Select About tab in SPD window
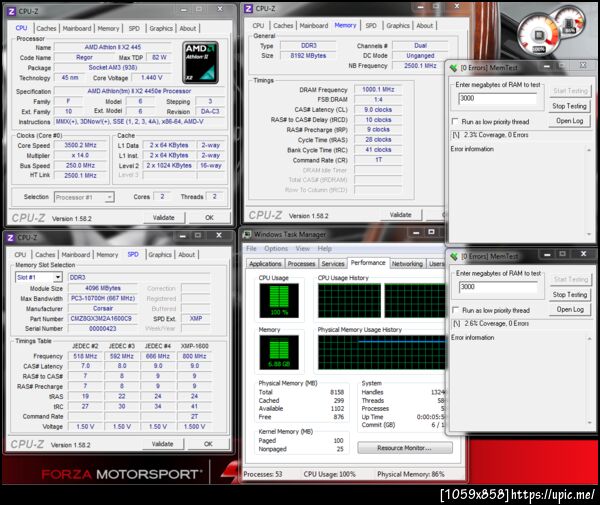The width and height of the screenshot is (600, 505). [x=186, y=254]
